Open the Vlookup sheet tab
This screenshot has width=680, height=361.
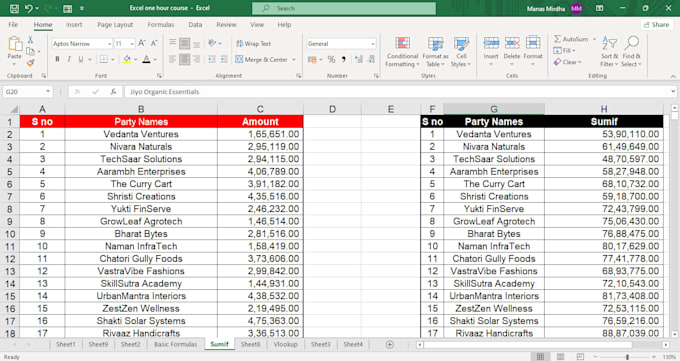click(x=285, y=344)
